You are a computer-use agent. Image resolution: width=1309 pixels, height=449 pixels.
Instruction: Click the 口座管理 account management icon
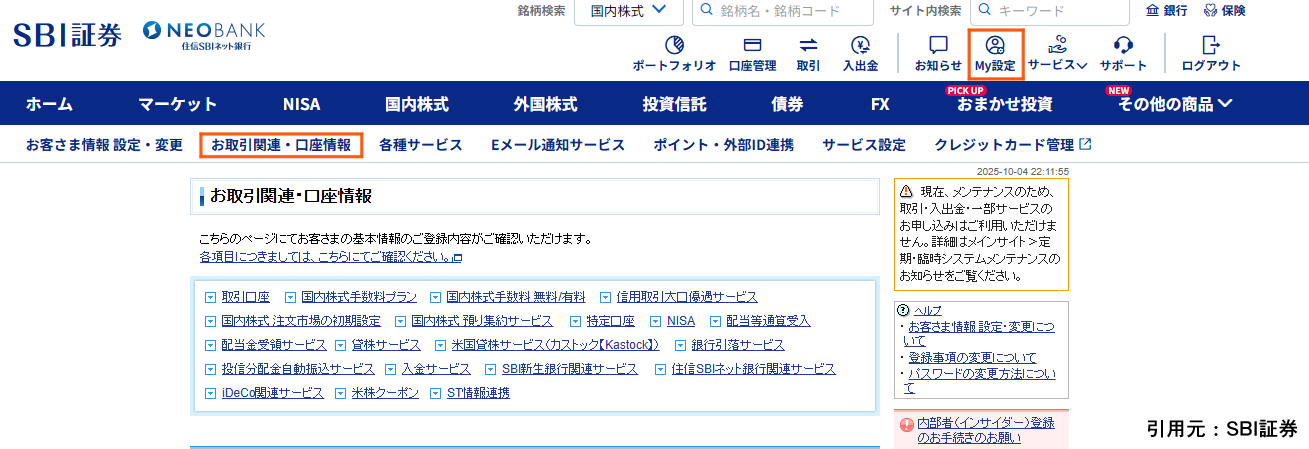(752, 46)
